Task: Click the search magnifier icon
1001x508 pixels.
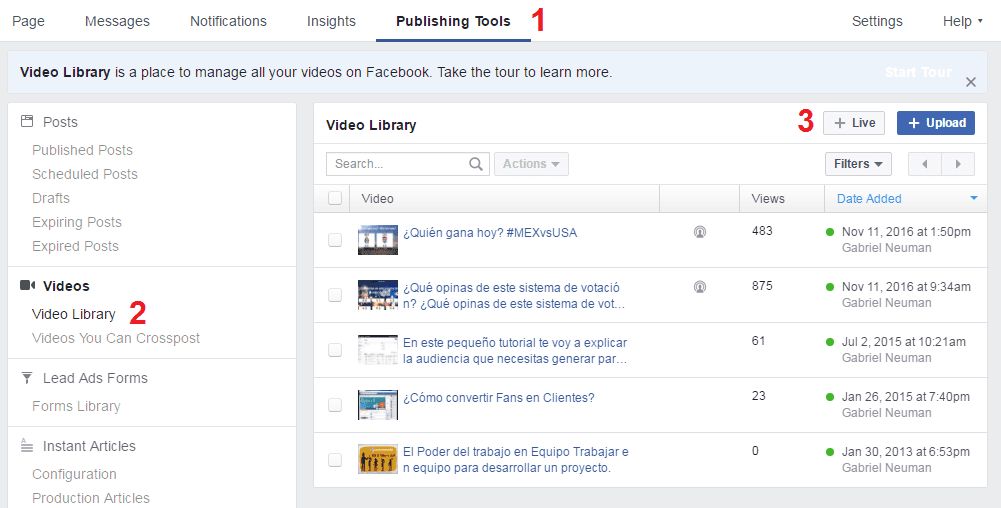Action: tap(476, 164)
